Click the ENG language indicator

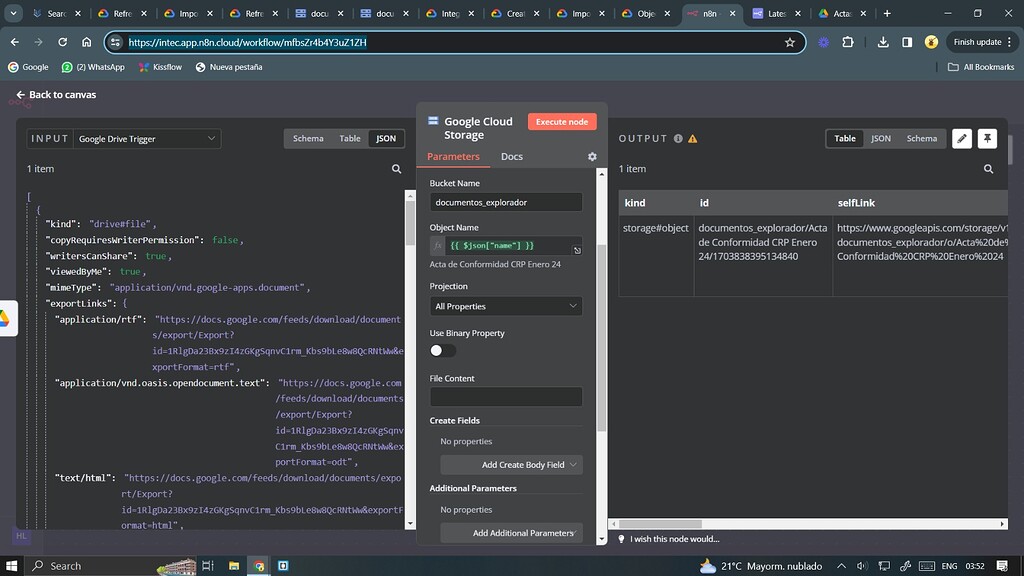(x=949, y=566)
